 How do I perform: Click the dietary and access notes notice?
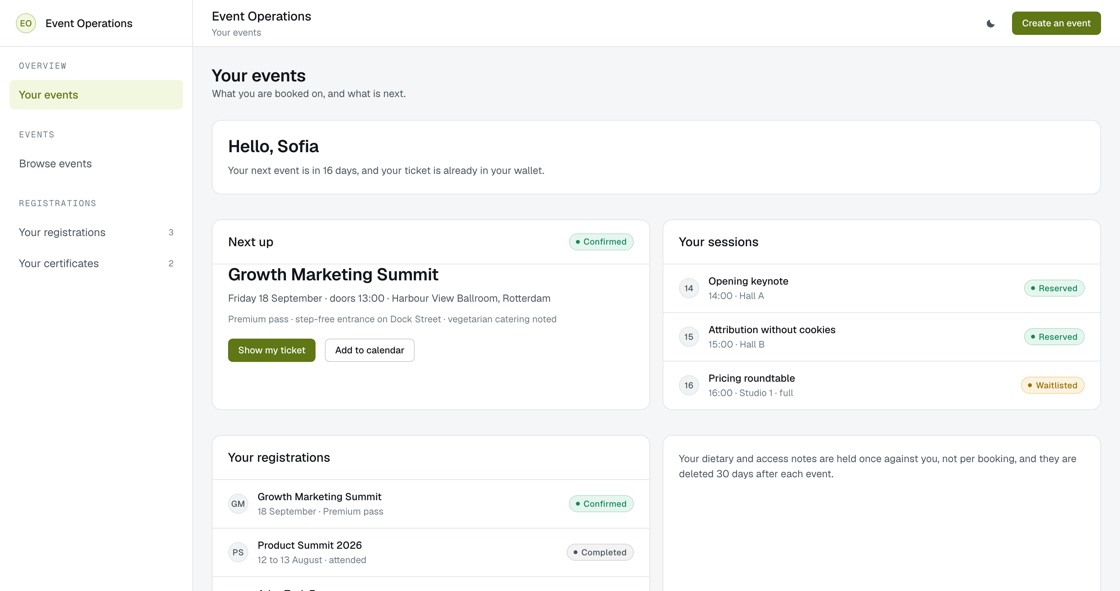click(877, 467)
